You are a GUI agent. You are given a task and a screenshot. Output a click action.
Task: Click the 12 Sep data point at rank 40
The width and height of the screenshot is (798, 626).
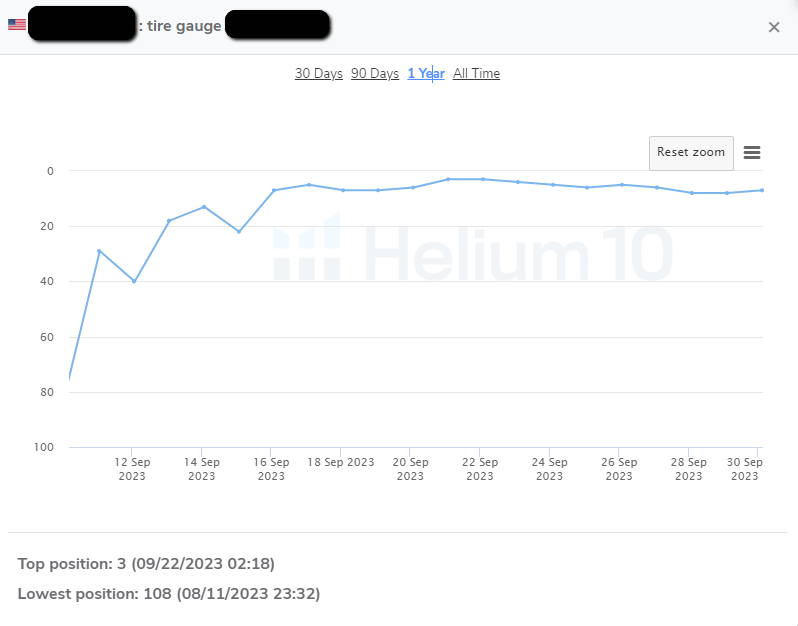134,281
